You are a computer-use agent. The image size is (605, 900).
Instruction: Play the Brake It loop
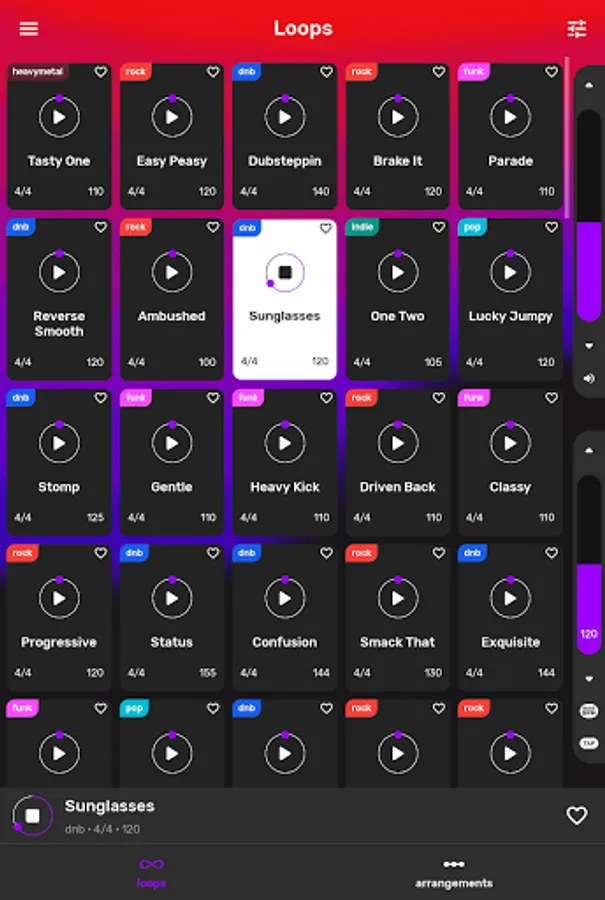click(398, 117)
